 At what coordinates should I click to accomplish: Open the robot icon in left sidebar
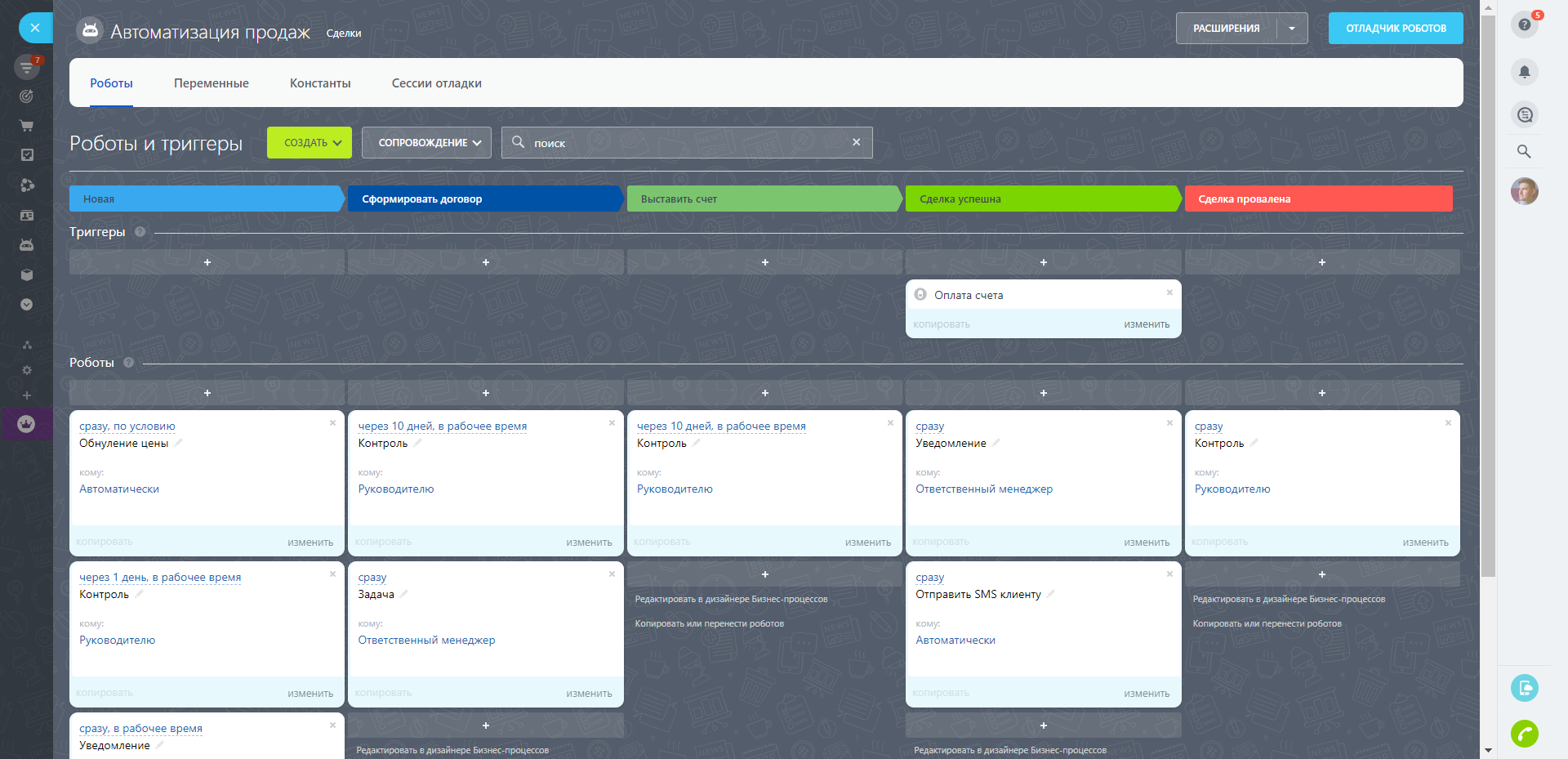[26, 245]
